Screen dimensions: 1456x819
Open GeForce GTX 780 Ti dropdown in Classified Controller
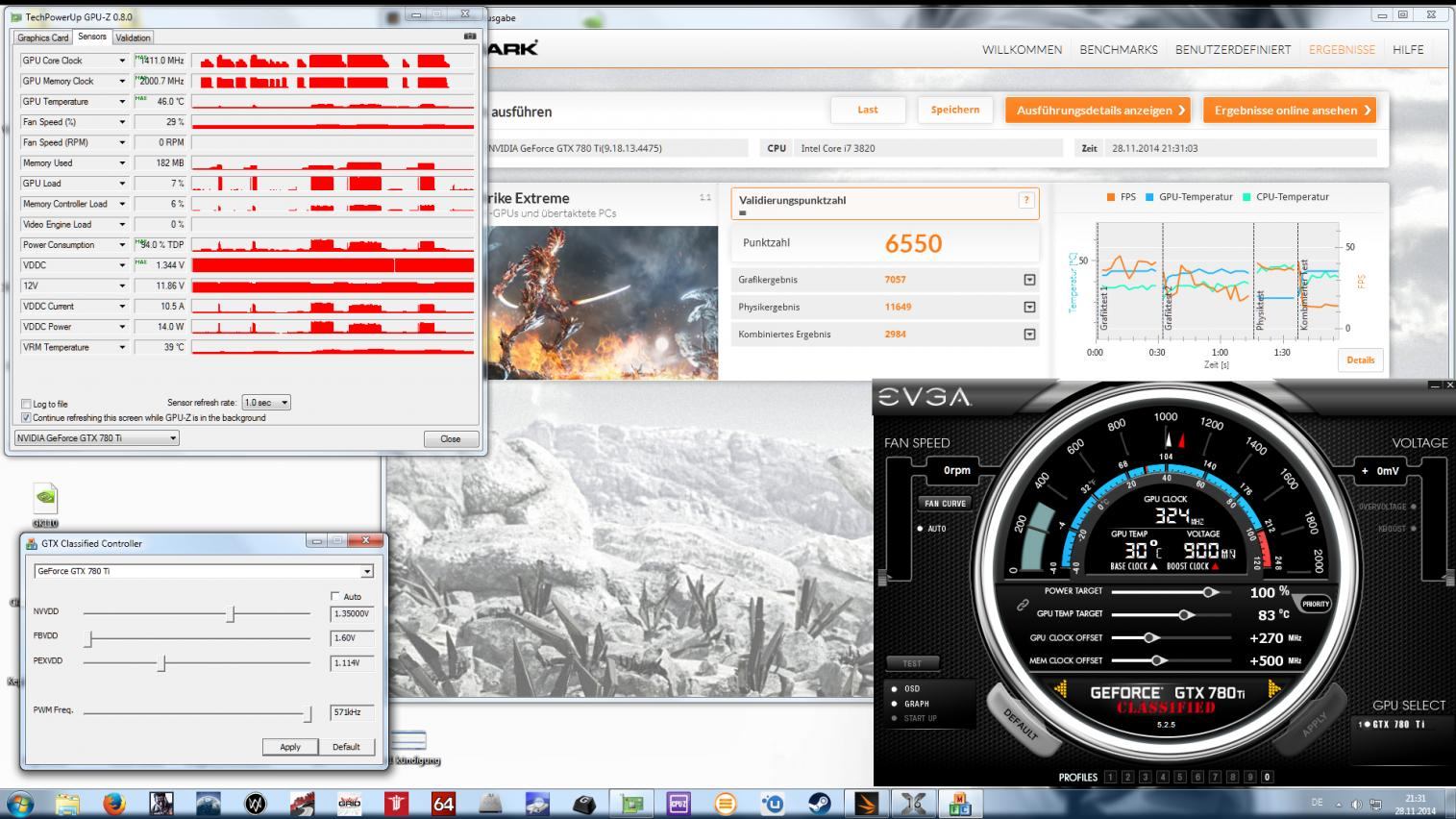pos(203,571)
